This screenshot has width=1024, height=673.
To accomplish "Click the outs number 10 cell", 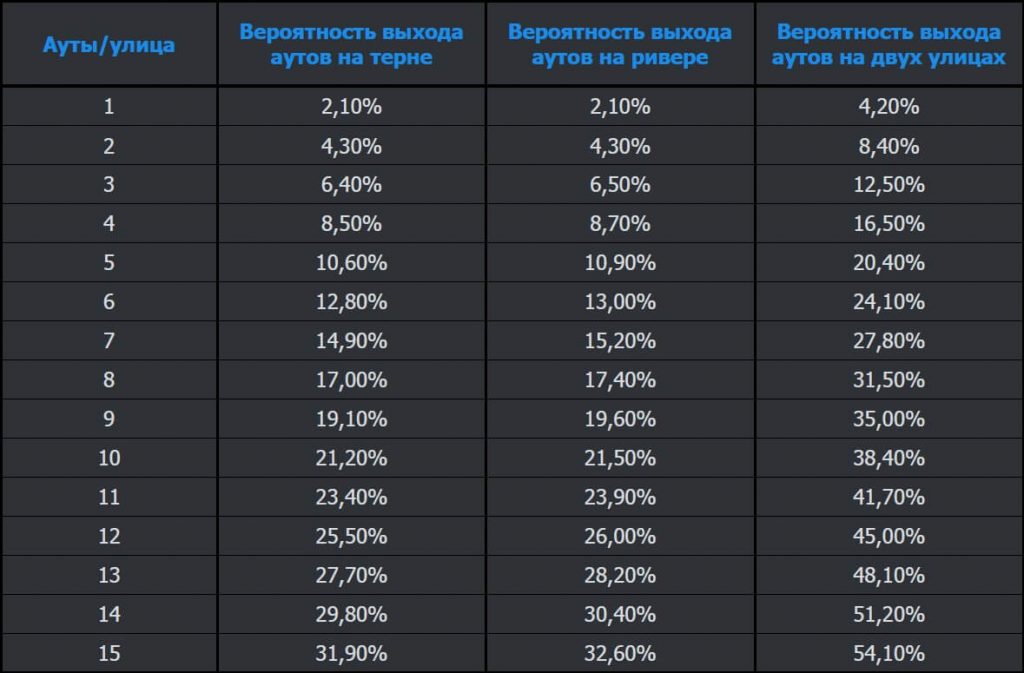I will click(109, 458).
